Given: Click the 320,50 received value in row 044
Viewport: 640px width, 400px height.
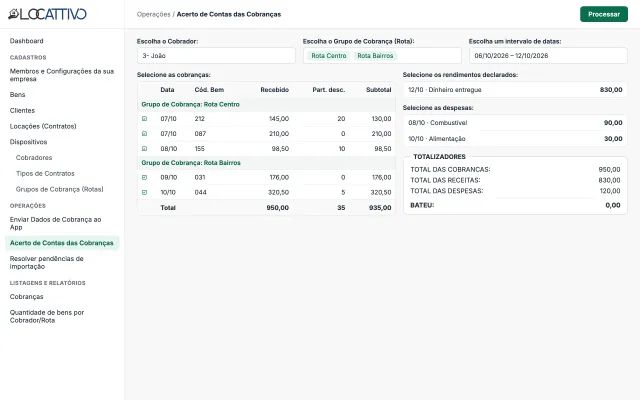Looking at the screenshot, I should 279,192.
